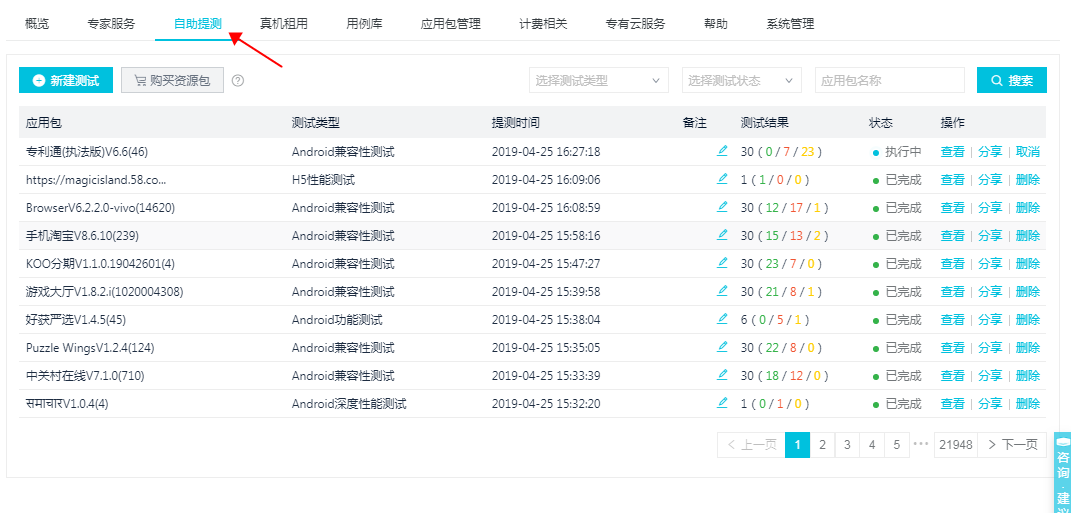Screen dimensions: 1071x513
Task: Go to page 3 in pagination
Action: tap(847, 445)
